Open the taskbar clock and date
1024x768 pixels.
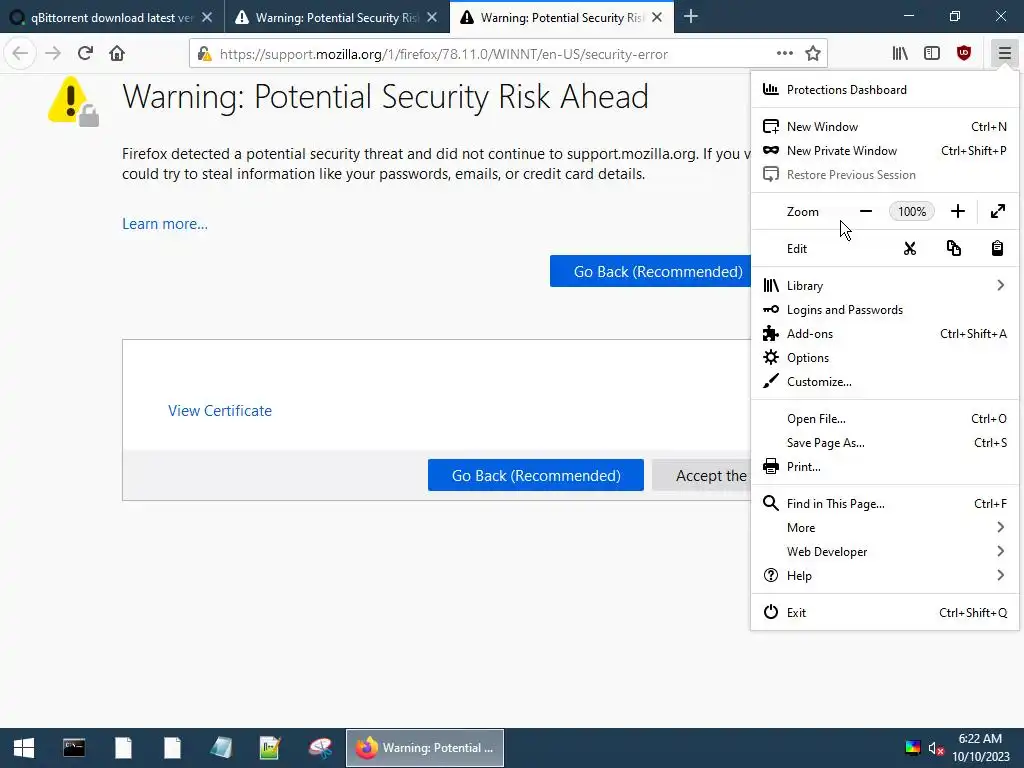(980, 748)
